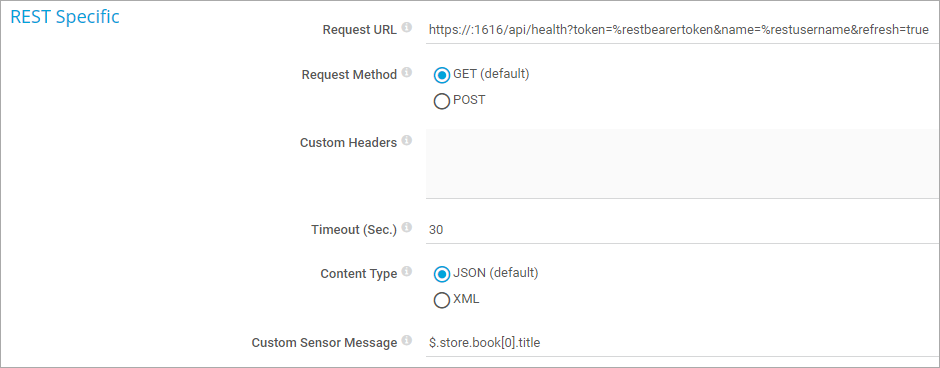Open the Request Method info icon

(x=406, y=73)
